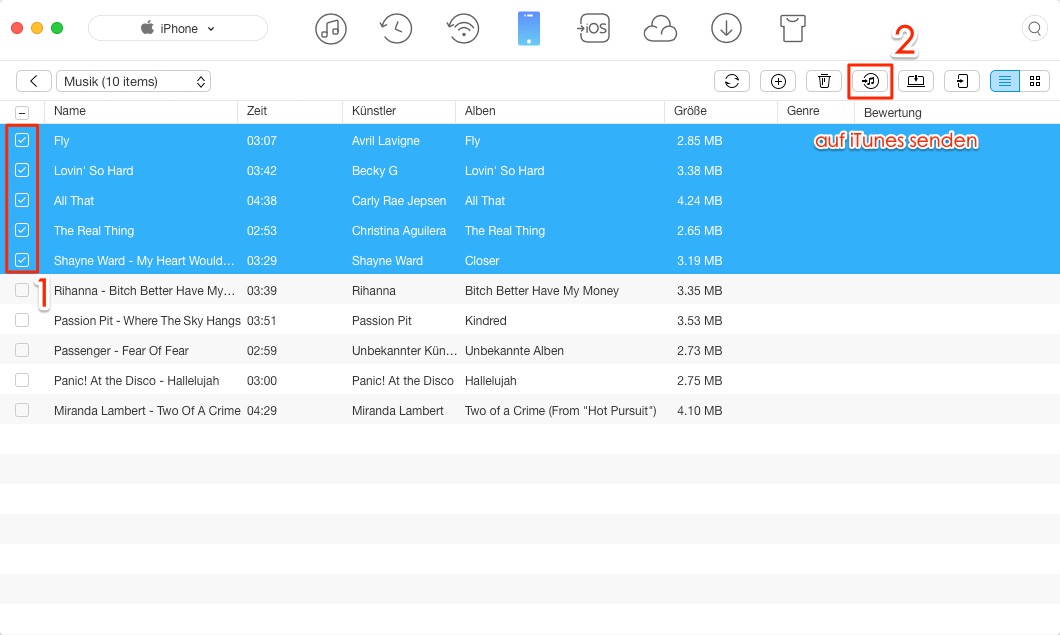1060x635 pixels.
Task: Click the duration '03:51'
Action: point(262,321)
